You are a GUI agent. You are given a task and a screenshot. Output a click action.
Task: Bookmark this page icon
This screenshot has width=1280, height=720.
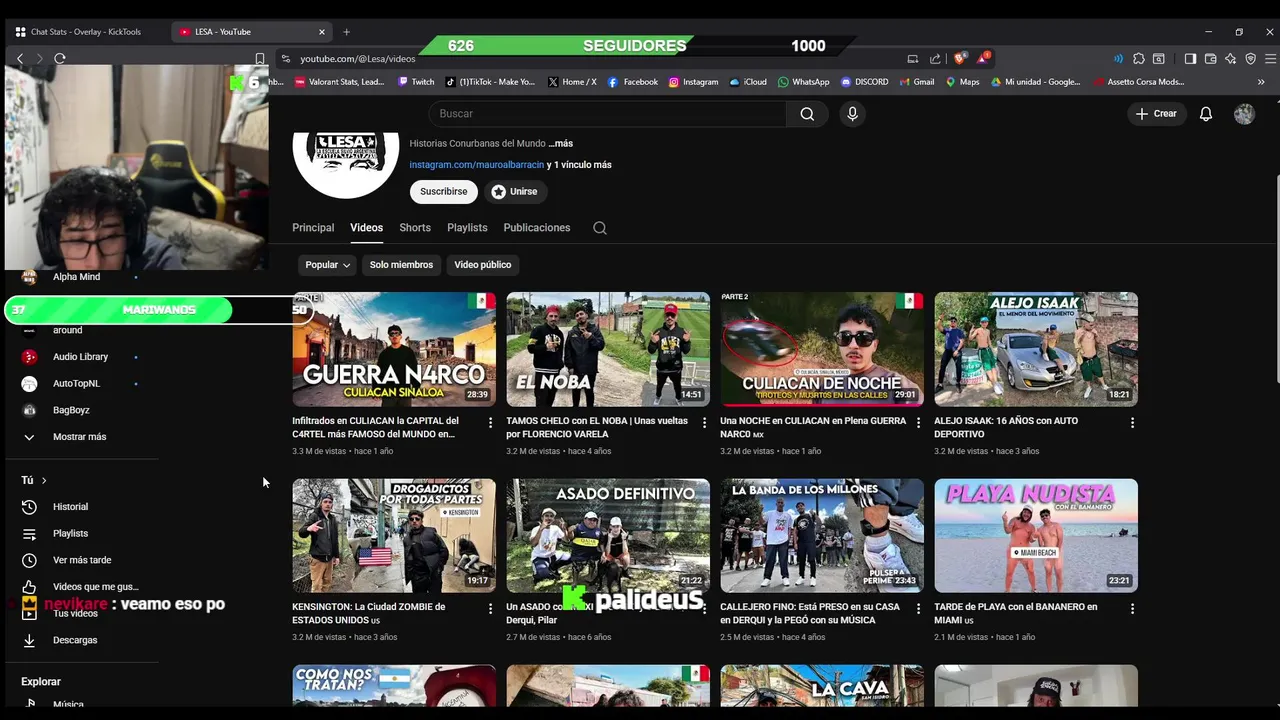point(260,59)
